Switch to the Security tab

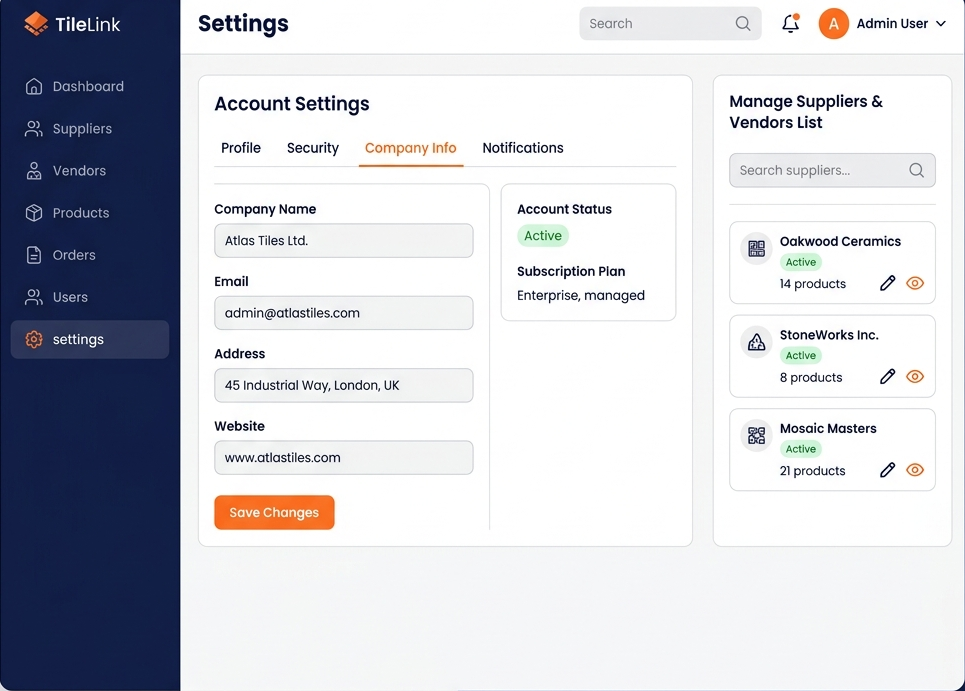313,148
